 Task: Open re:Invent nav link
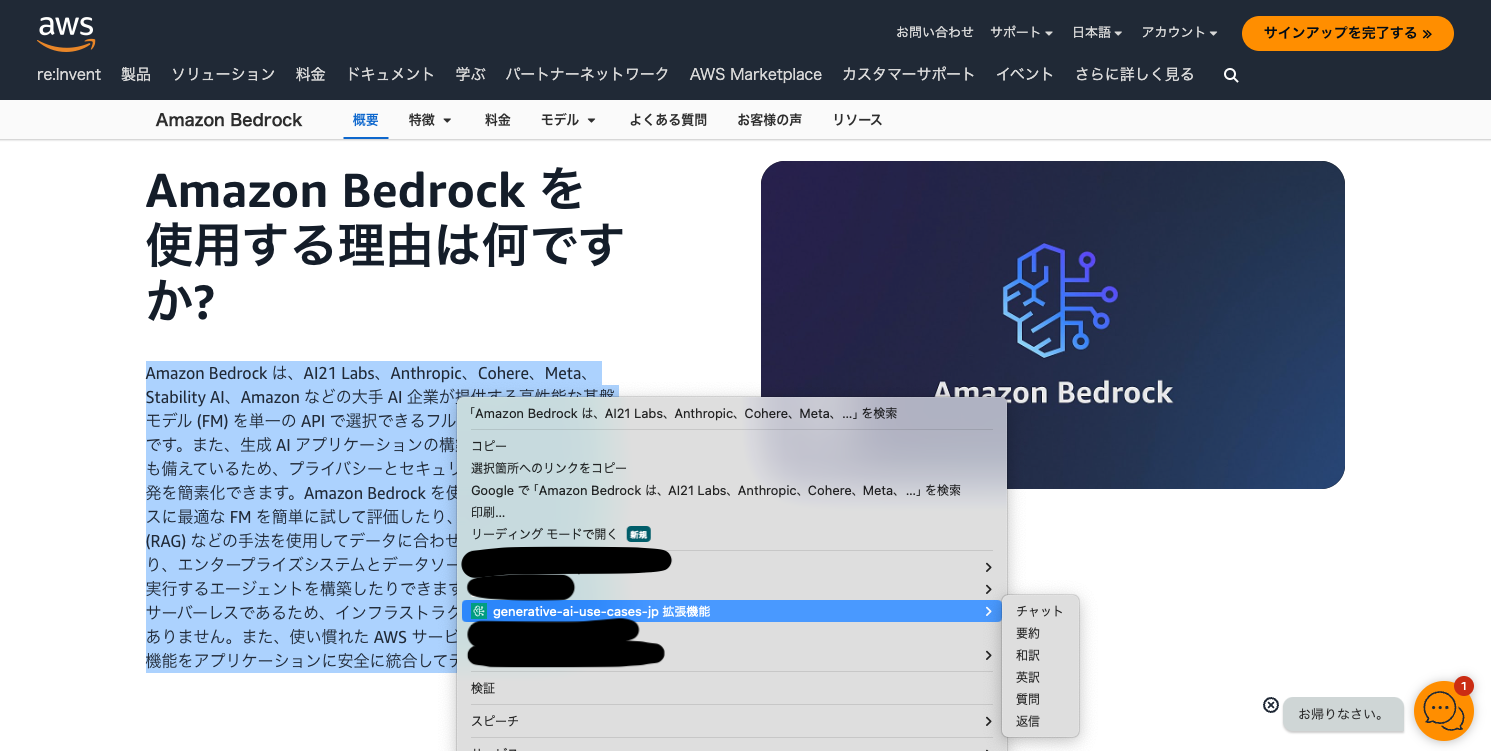(x=69, y=75)
